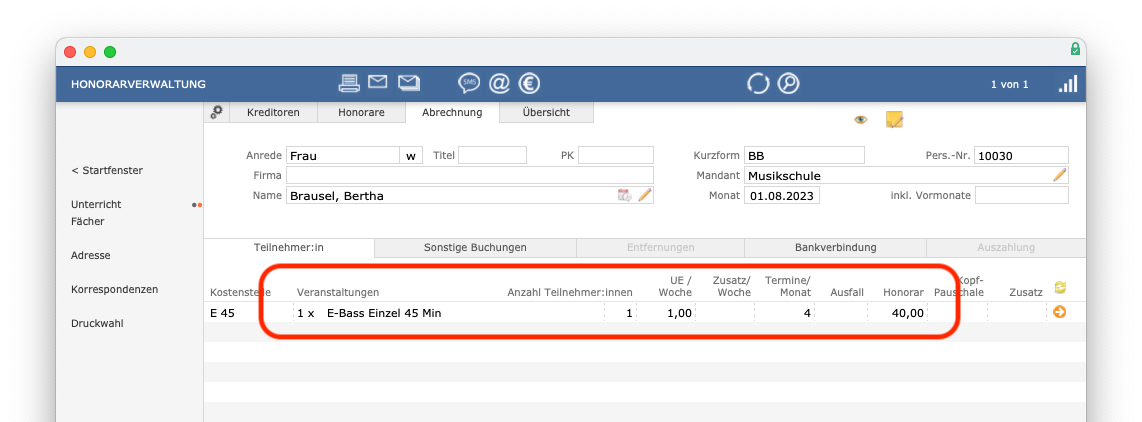Click the eye icon above Kurzform
Viewport: 1142px width, 422px height.
[861, 120]
